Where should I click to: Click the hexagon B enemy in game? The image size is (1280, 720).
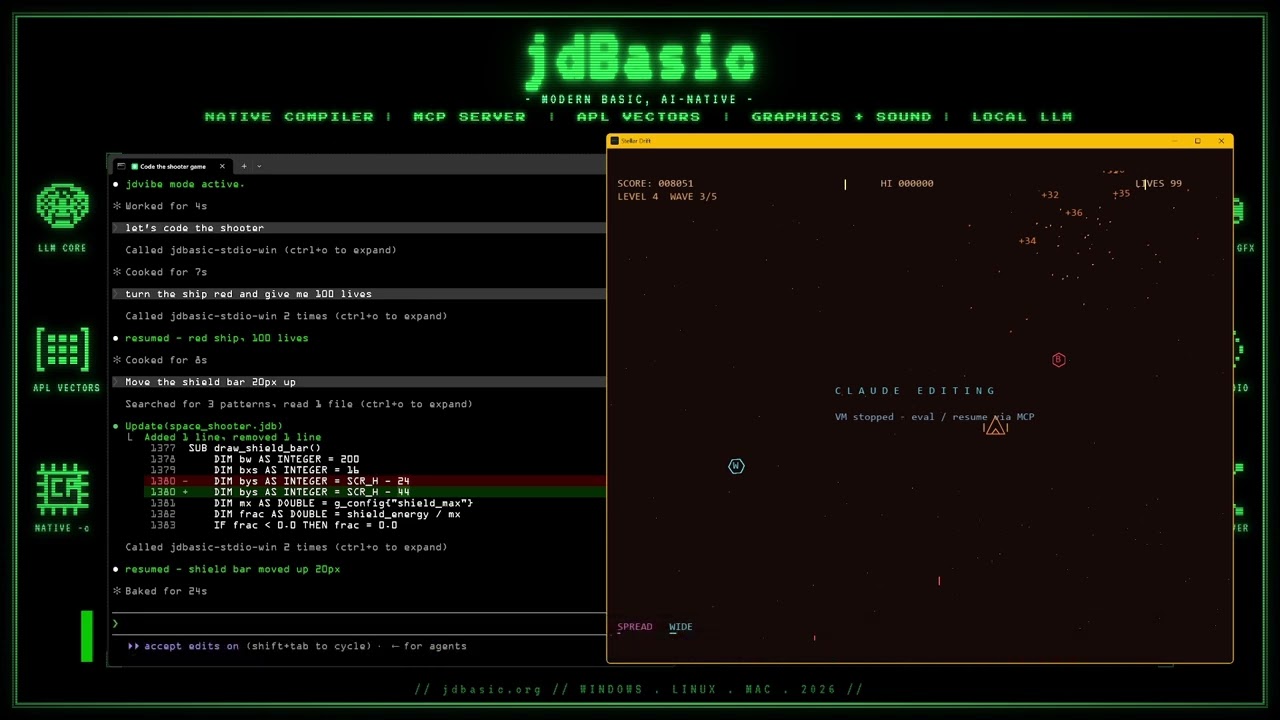point(1059,360)
